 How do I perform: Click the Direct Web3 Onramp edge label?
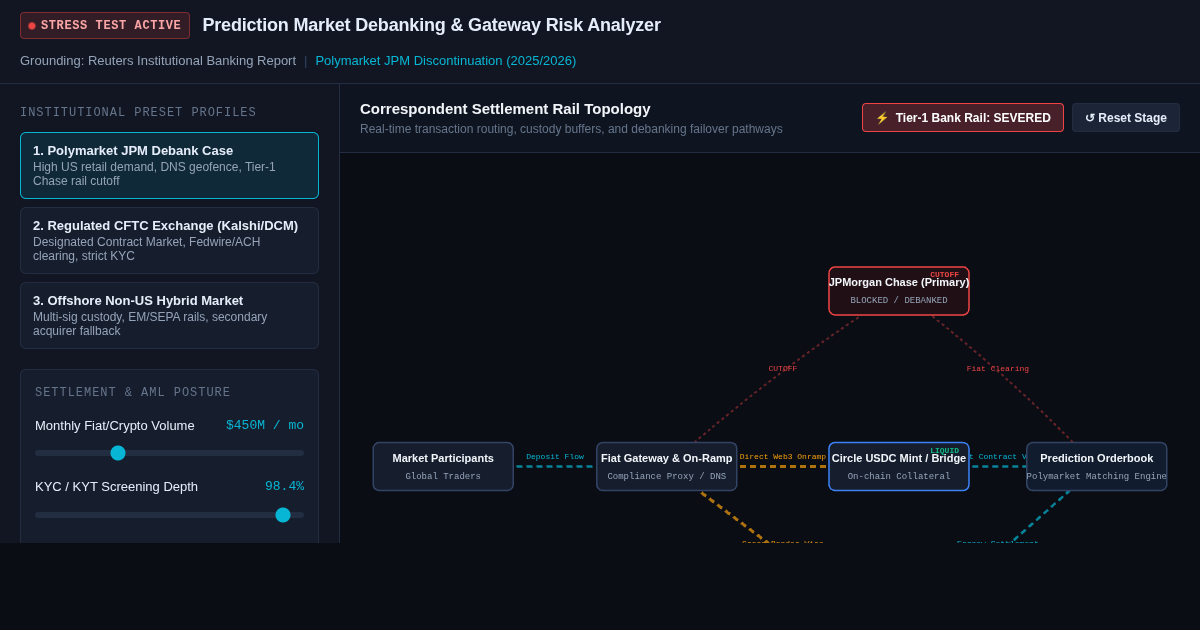(783, 457)
